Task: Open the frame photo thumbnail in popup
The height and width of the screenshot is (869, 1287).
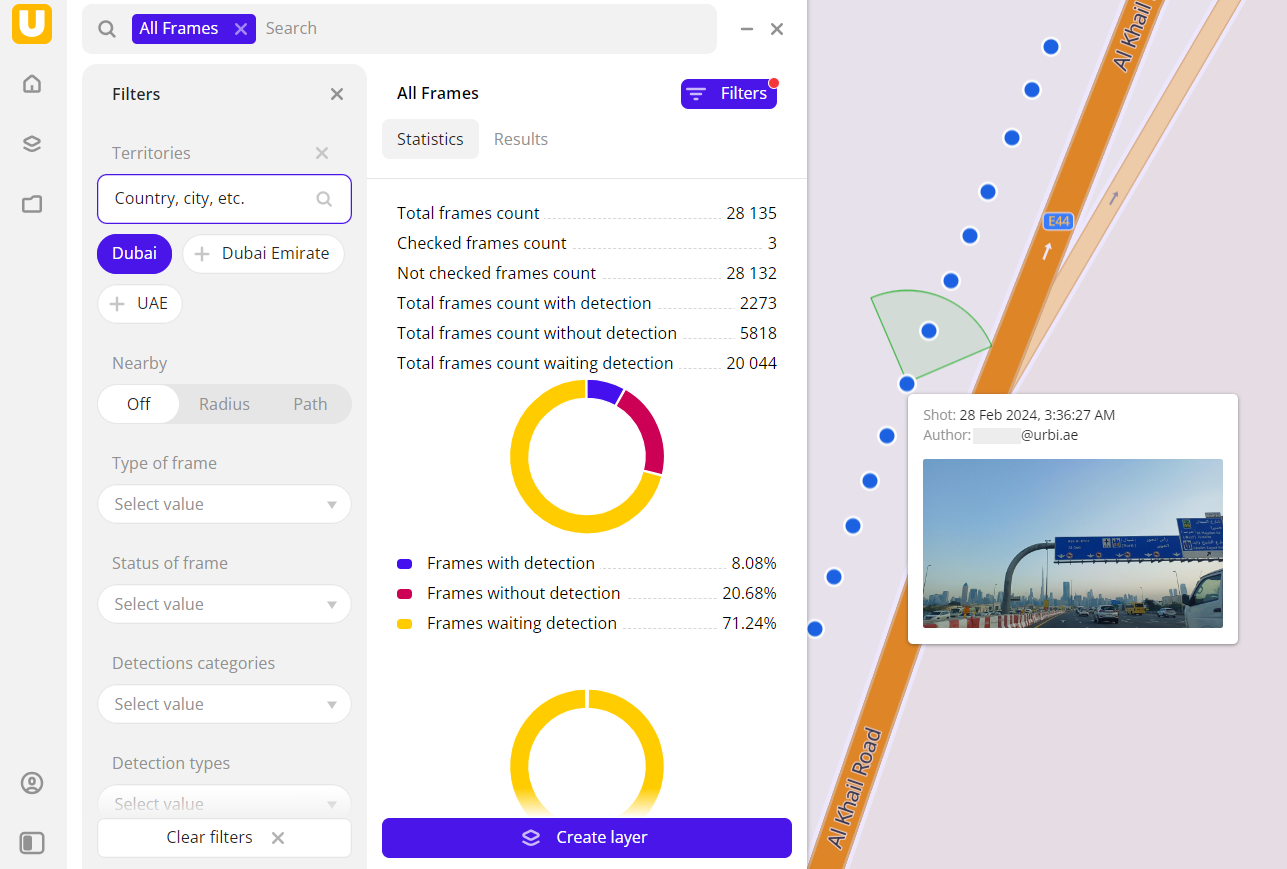Action: point(1073,543)
